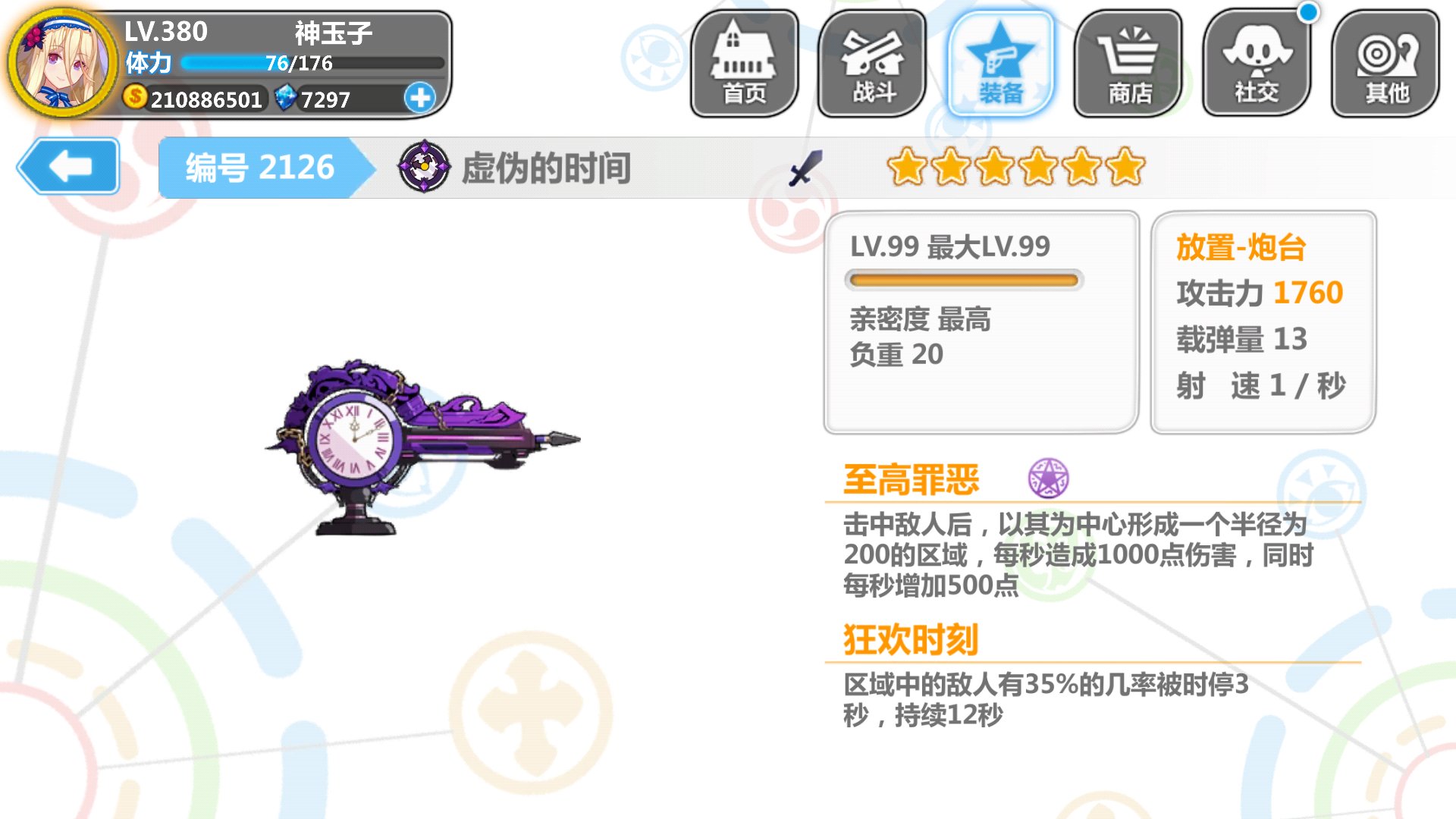Add gems with the plus button
Screen dimensions: 1456x819
coord(419,98)
